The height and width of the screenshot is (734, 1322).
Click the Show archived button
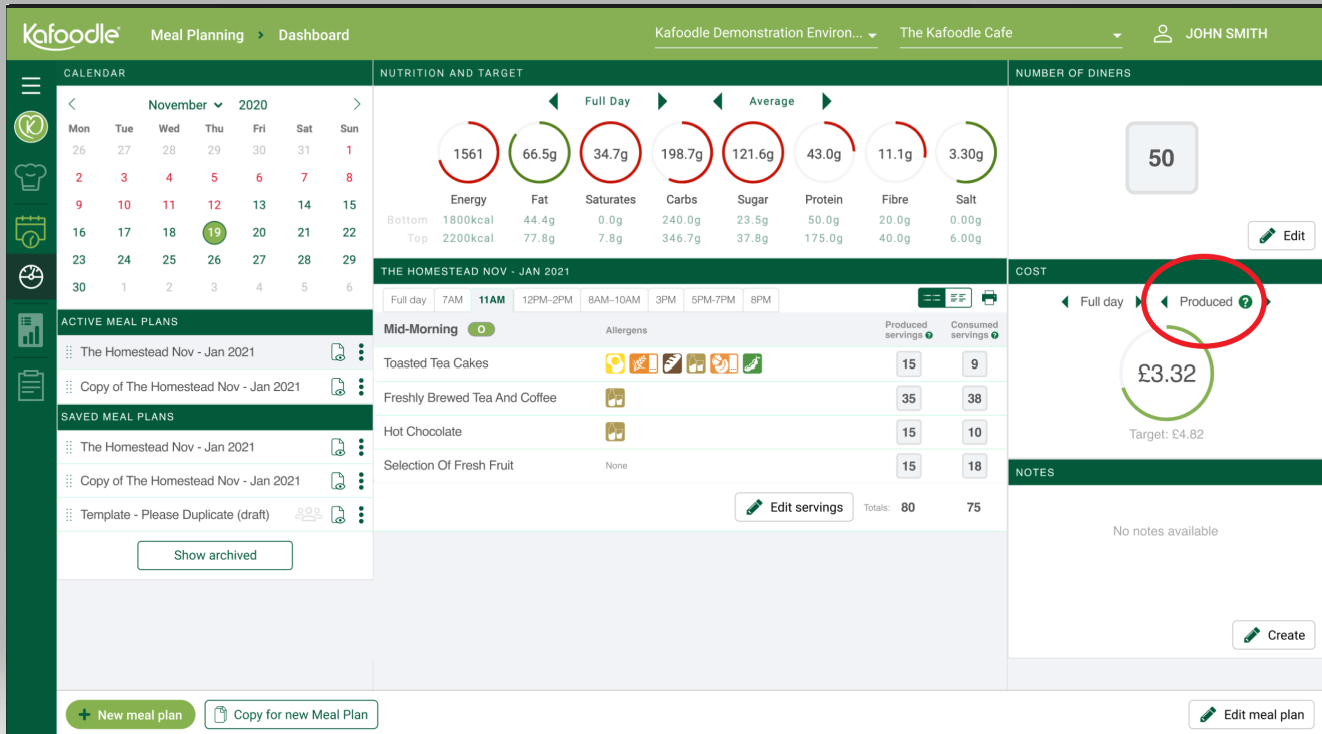(215, 555)
